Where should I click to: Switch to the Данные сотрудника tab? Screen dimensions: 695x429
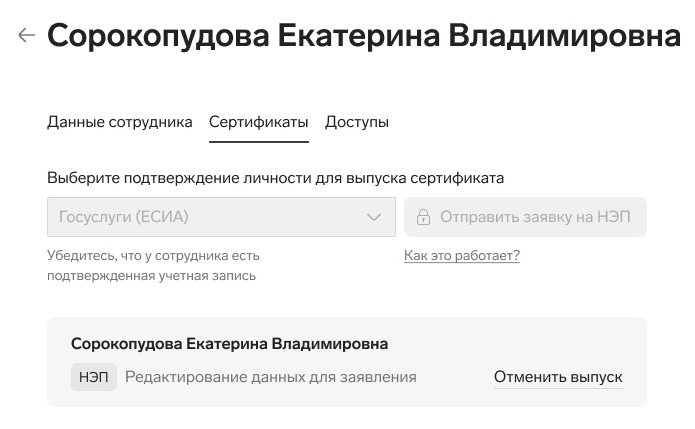pos(120,122)
